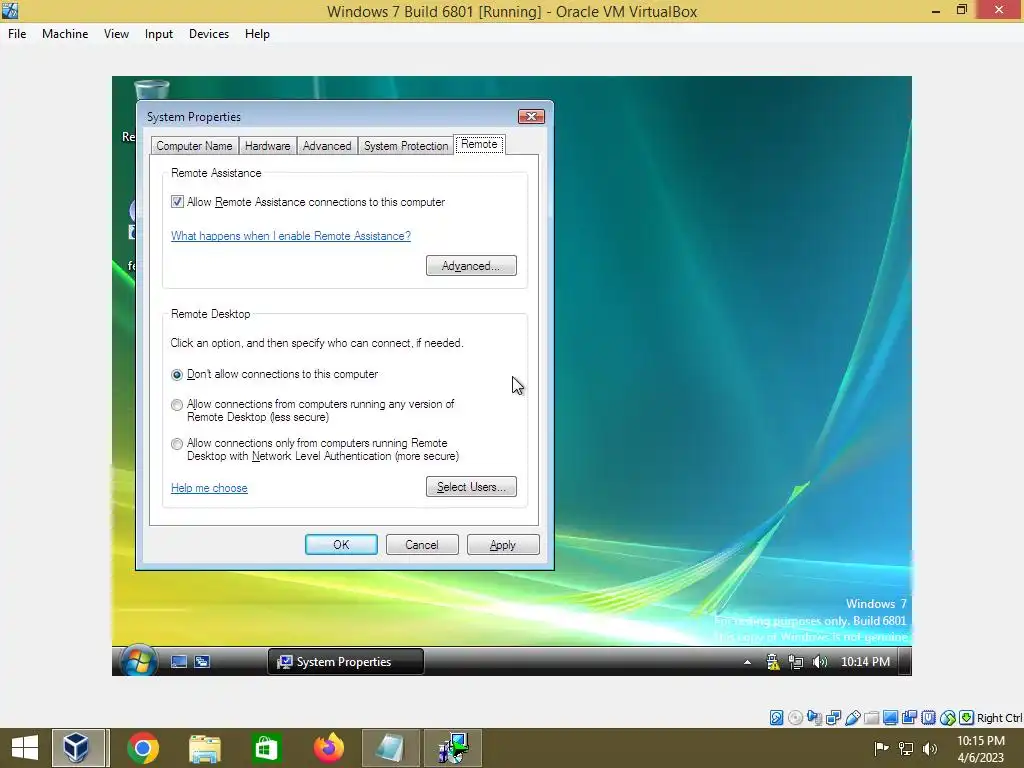The height and width of the screenshot is (768, 1024).
Task: Toggle Allow Remote Assistance connections checkbox
Action: [x=177, y=202]
